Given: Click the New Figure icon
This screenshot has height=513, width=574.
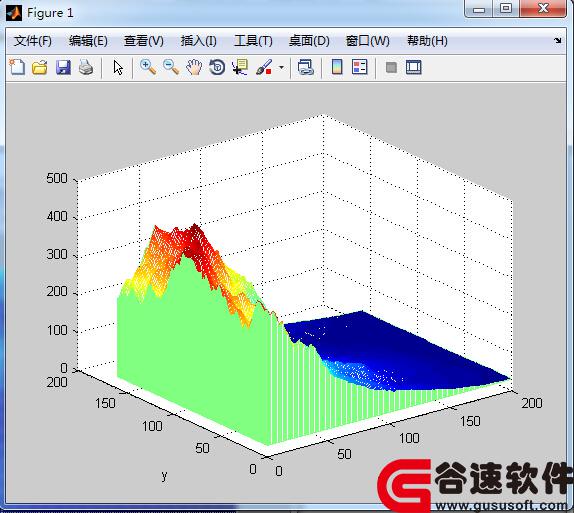Looking at the screenshot, I should [17, 67].
